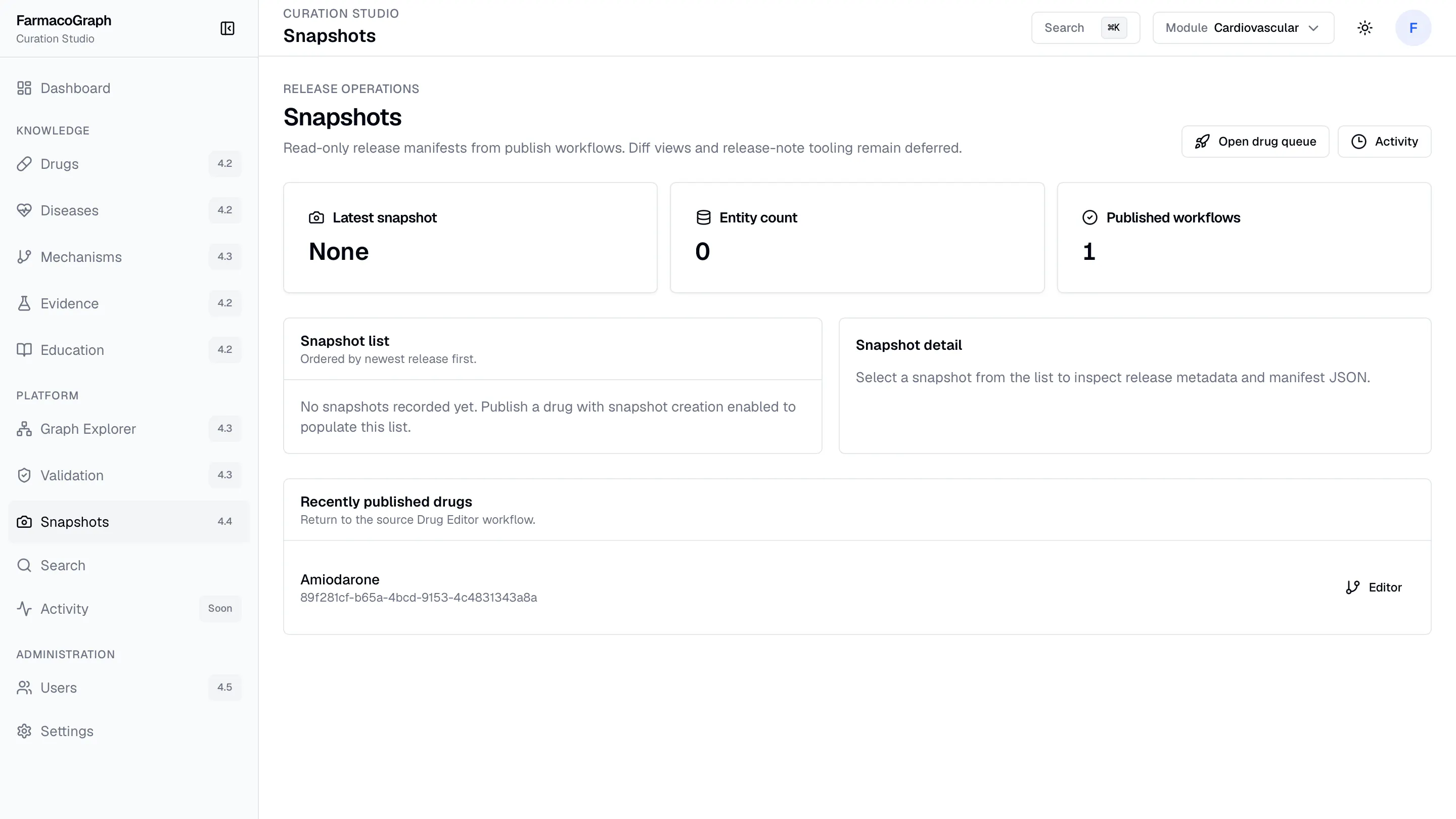Click the ⌘K shortcut badge
Viewport: 1456px width, 819px height.
click(1113, 28)
